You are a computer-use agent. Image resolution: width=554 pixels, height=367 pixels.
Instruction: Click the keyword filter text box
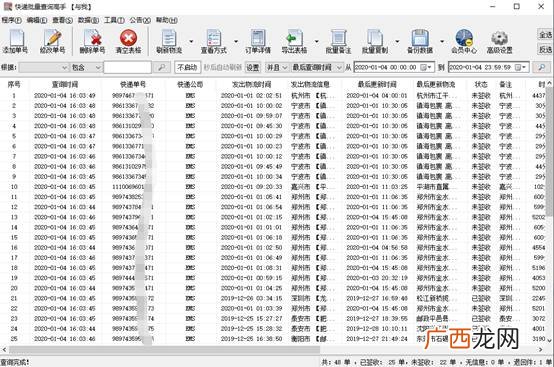coord(128,67)
